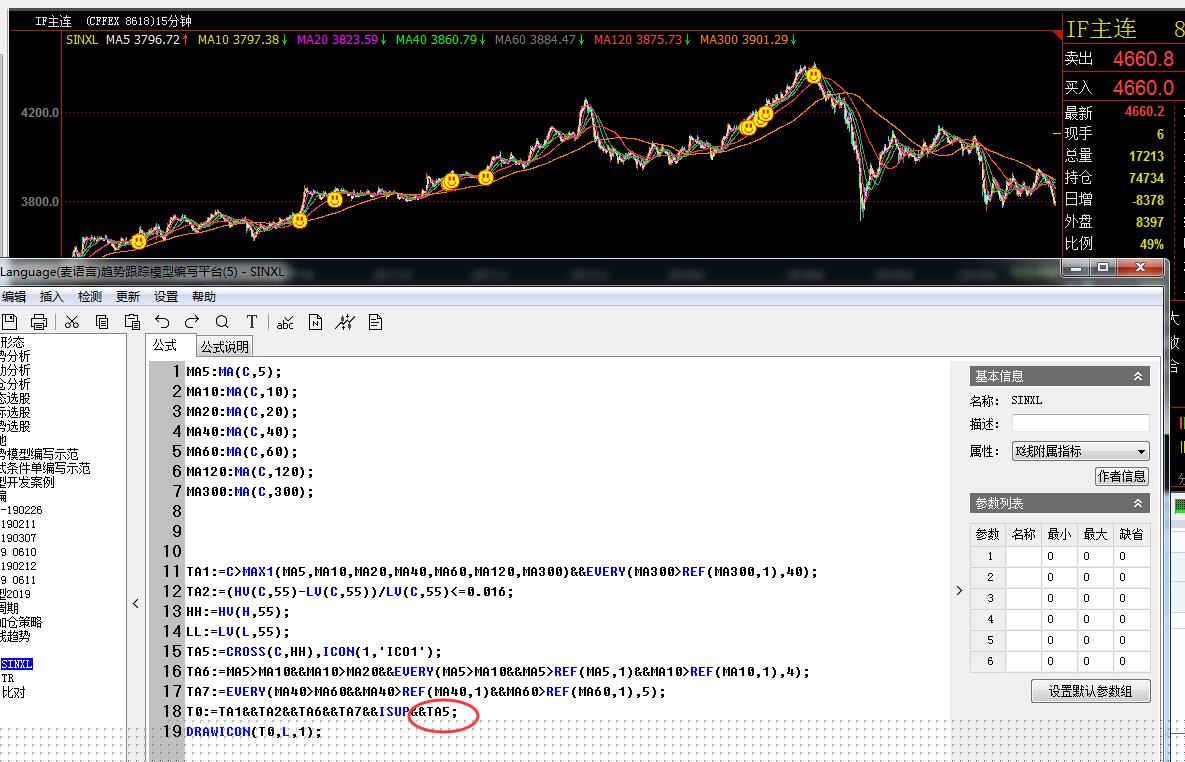Image resolution: width=1185 pixels, height=762 pixels.
Task: Click the Print icon in the toolbar
Action: click(39, 322)
